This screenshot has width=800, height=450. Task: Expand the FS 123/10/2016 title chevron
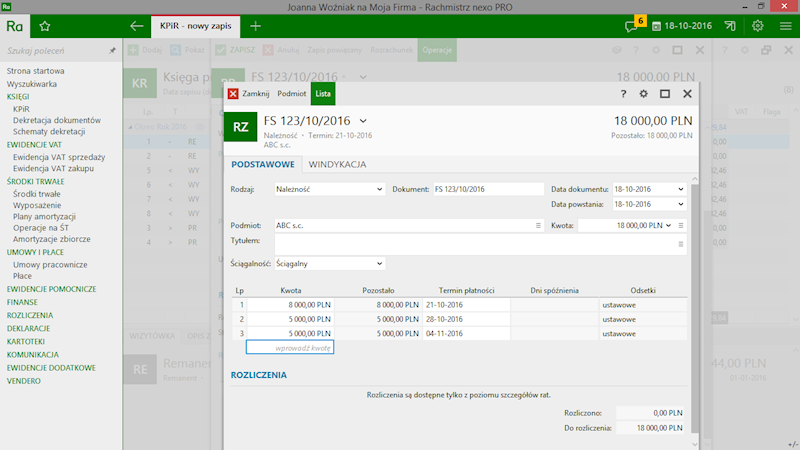click(363, 121)
